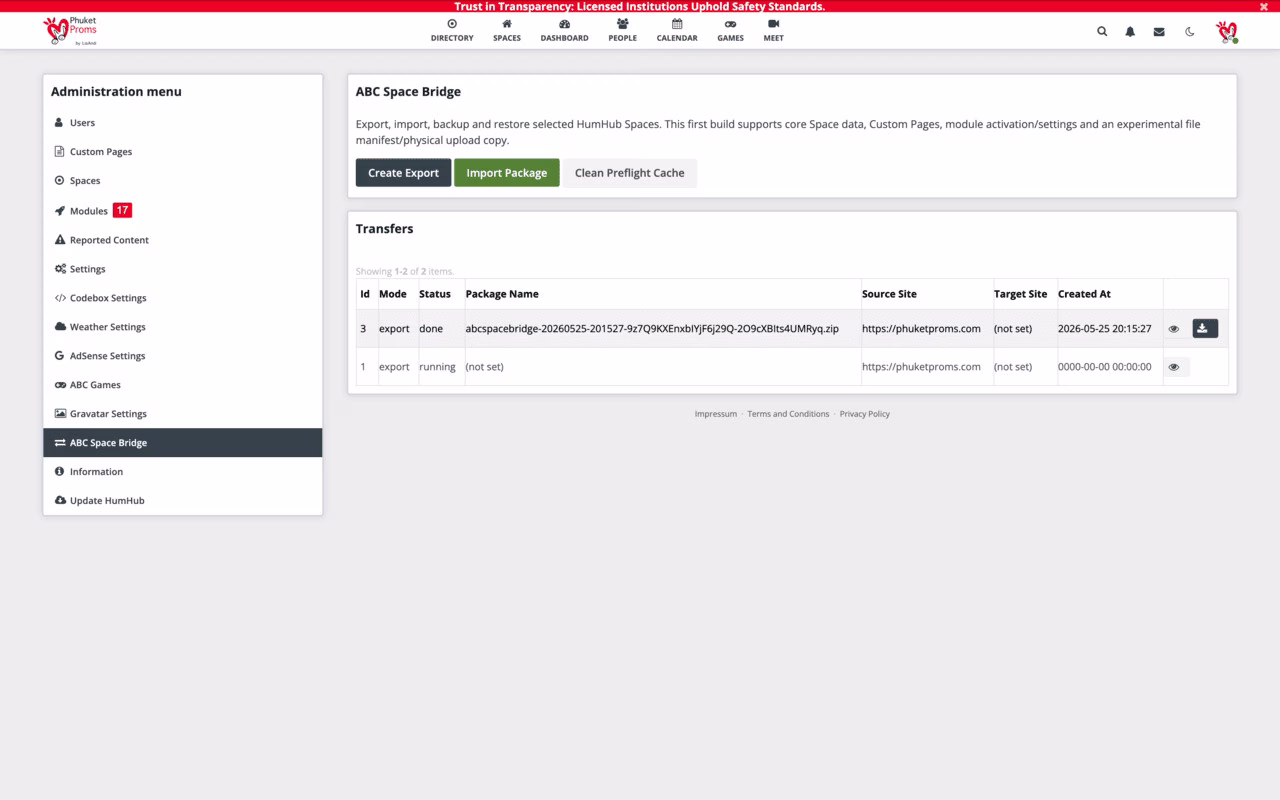Open the Calendar navigation item

click(x=677, y=31)
